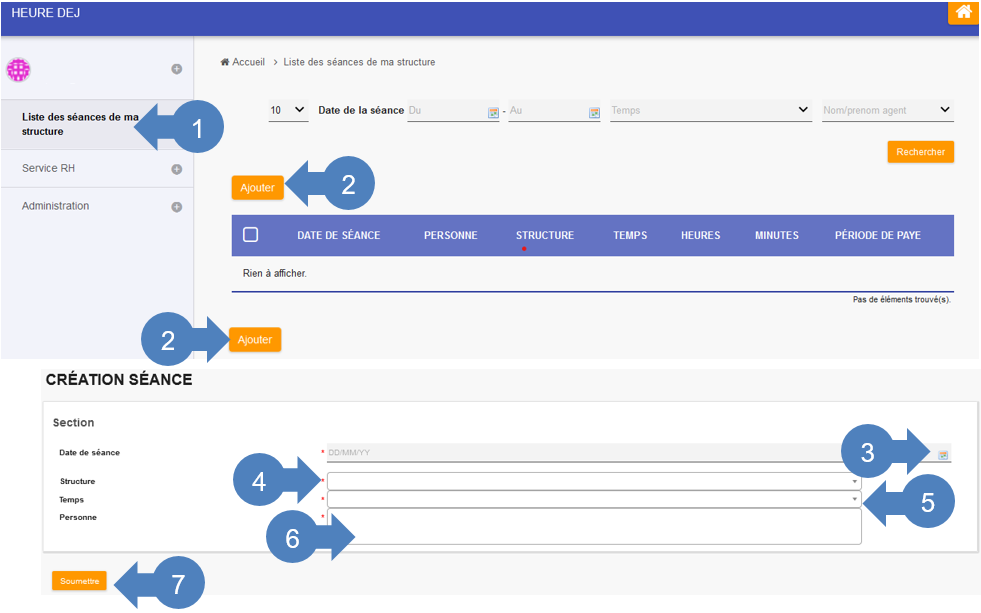The width and height of the screenshot is (981, 613).
Task: Open the Temps filter dropdown
Action: pos(711,110)
